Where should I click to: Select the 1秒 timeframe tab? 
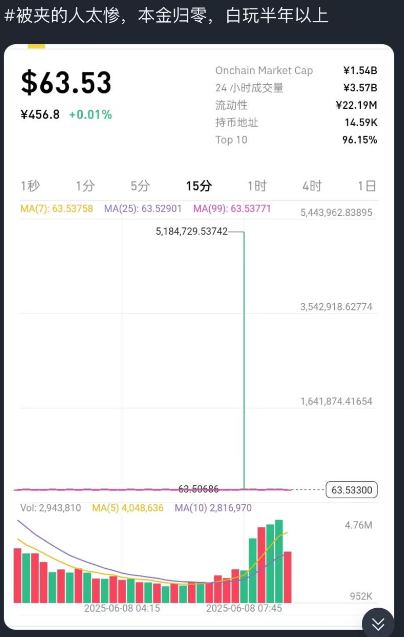(x=30, y=186)
